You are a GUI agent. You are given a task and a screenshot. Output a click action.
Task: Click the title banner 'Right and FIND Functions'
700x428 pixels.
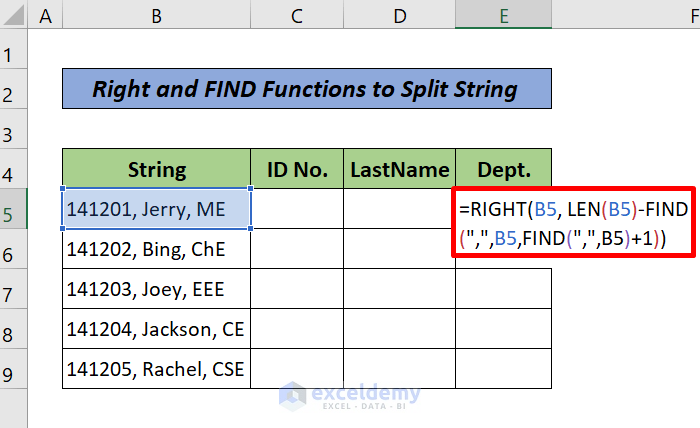pyautogui.click(x=306, y=89)
